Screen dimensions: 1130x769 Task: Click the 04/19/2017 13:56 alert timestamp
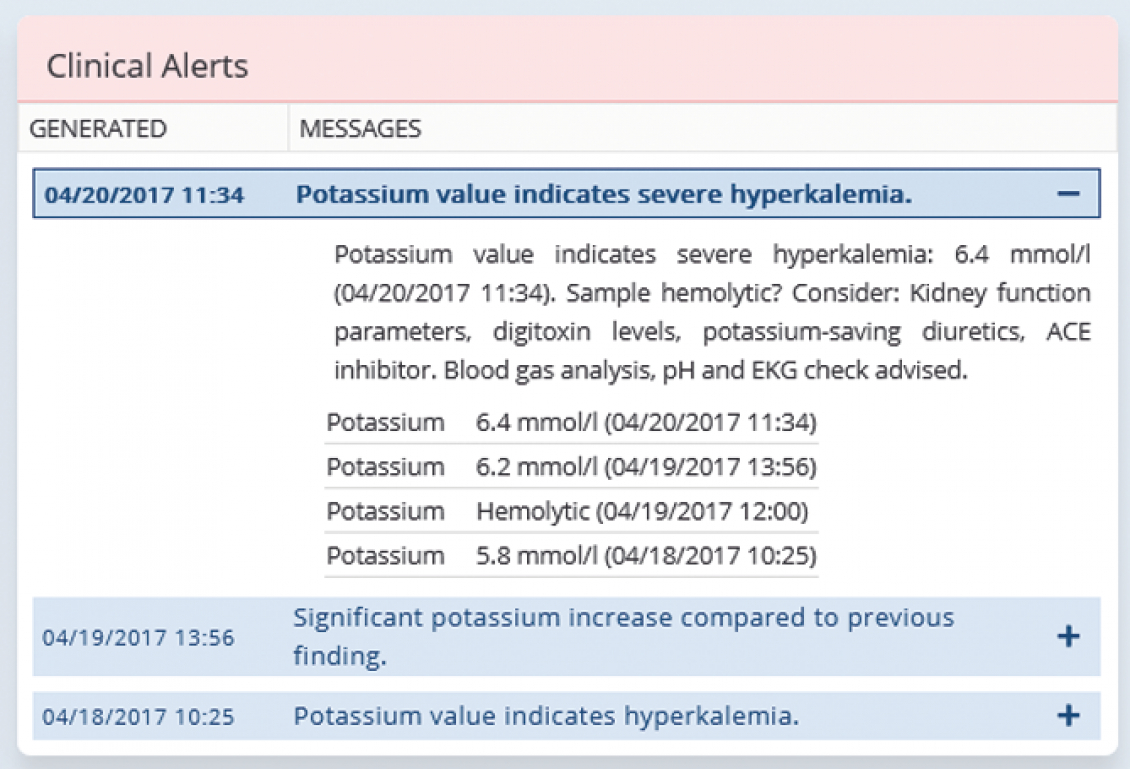[138, 637]
